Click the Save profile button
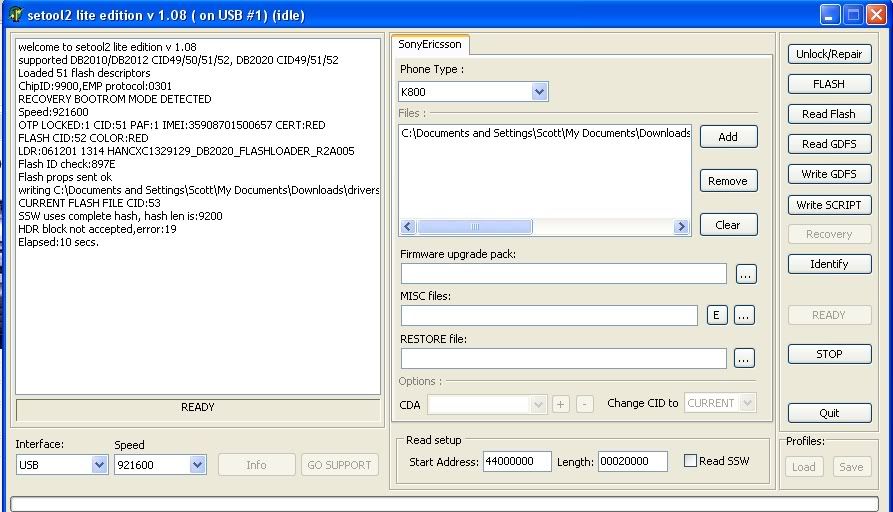 click(851, 467)
